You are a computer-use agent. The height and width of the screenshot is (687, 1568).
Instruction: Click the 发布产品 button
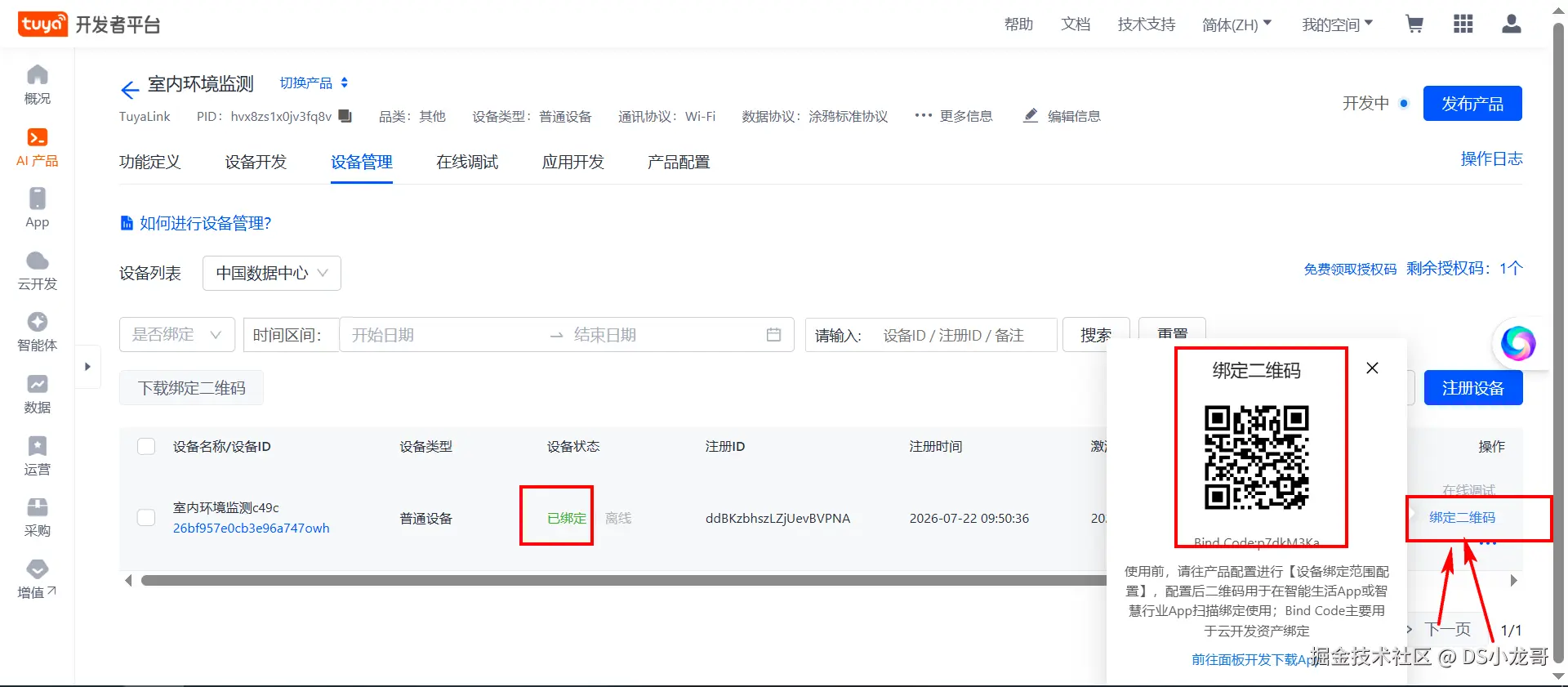point(1472,104)
